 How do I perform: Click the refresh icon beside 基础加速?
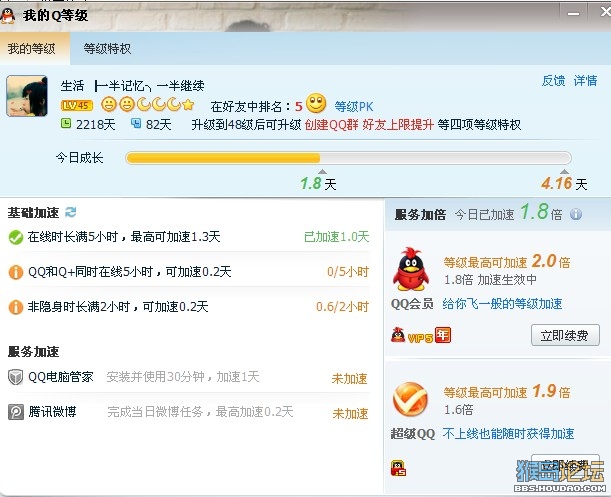(x=71, y=212)
